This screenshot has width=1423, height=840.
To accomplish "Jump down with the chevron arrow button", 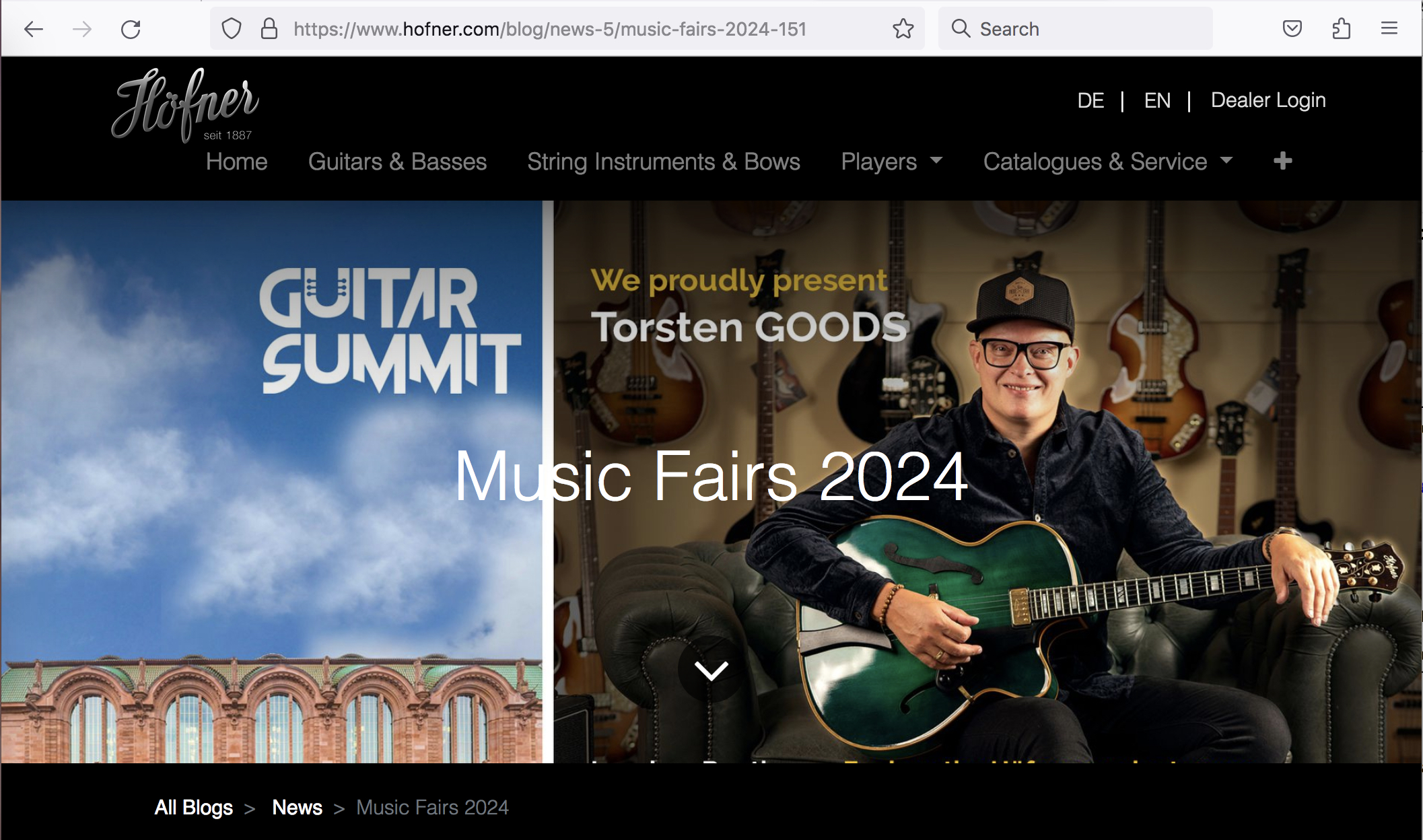I will tap(711, 670).
